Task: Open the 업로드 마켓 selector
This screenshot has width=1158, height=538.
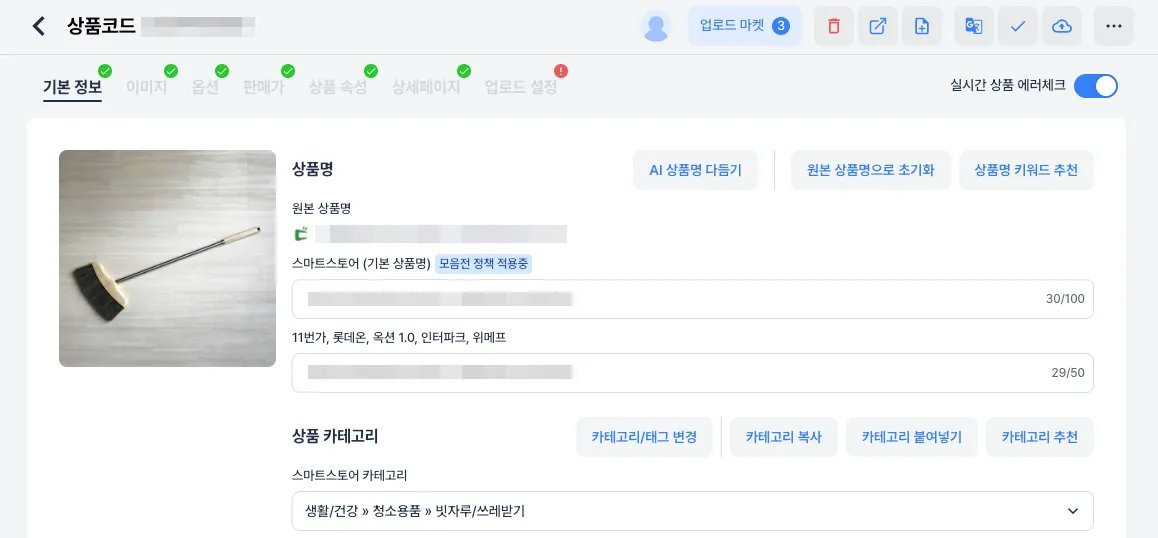Action: click(x=744, y=27)
